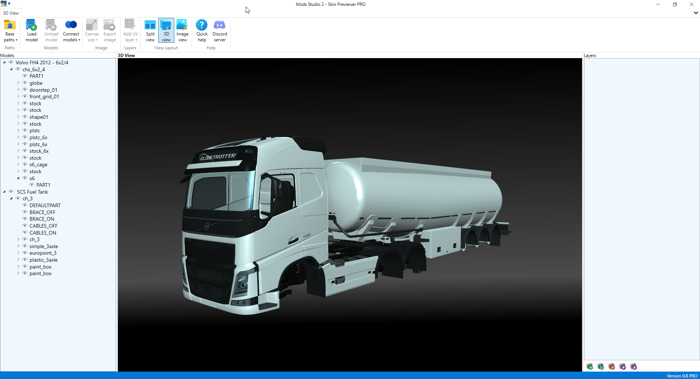Screen dimensions: 700x379
Task: Collapse the ribbon with the chevron
Action: pyautogui.click(x=696, y=13)
